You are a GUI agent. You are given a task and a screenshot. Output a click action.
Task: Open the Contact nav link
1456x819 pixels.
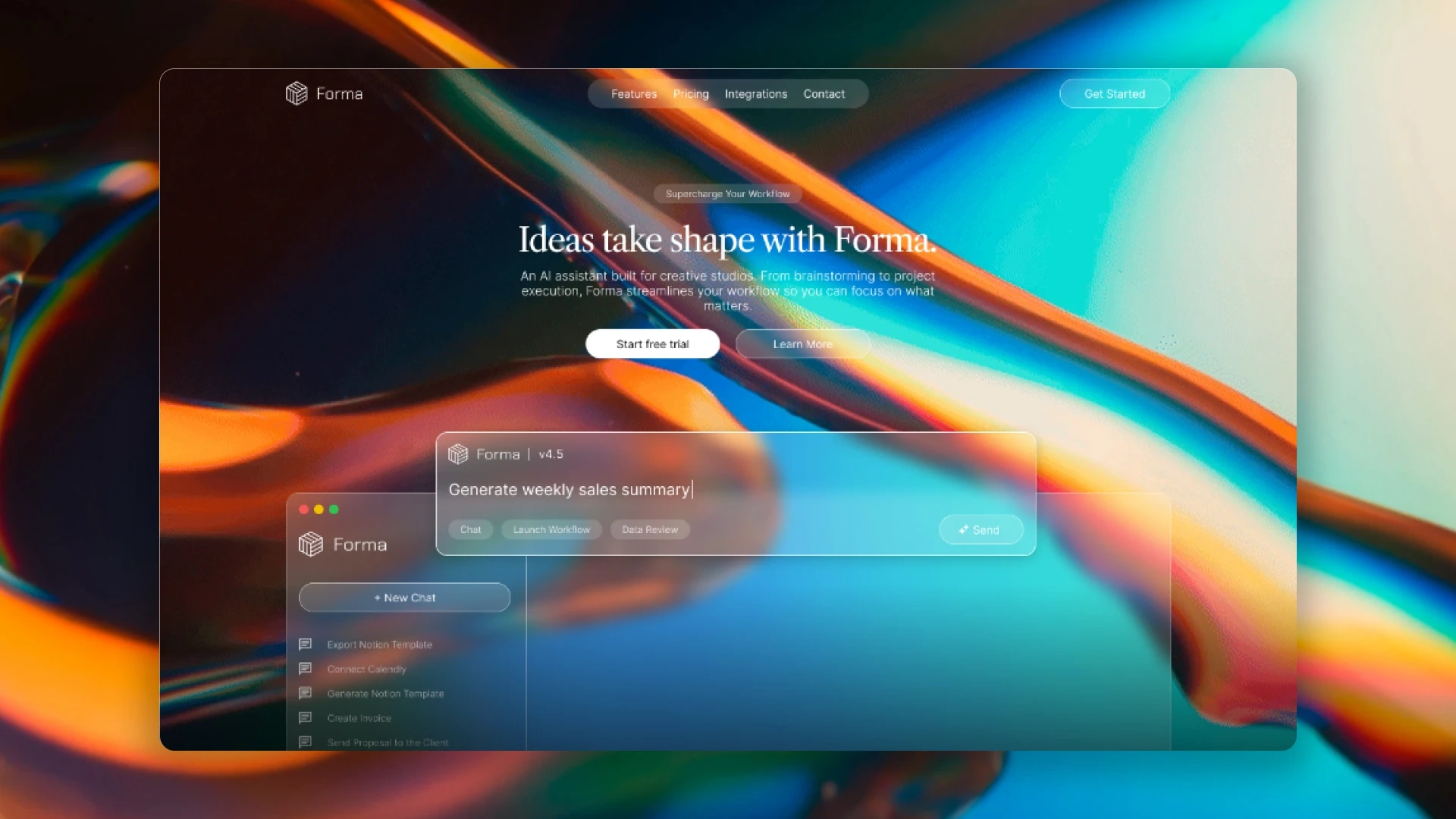[824, 94]
